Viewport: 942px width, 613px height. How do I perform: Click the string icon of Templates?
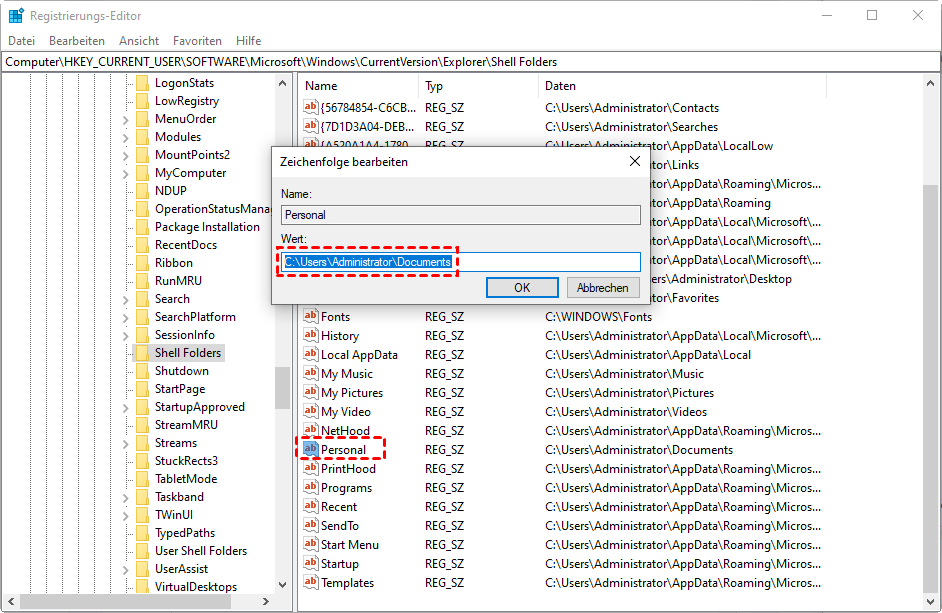point(311,582)
